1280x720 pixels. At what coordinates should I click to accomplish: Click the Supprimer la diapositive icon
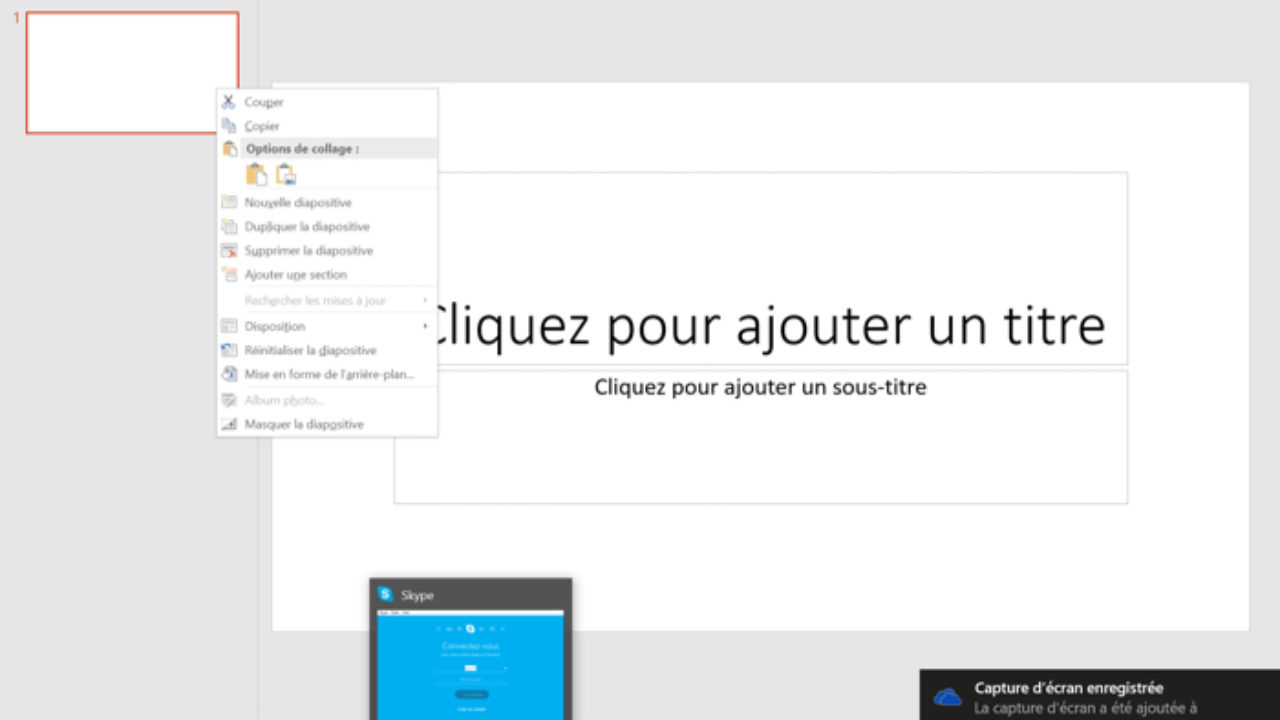[229, 251]
